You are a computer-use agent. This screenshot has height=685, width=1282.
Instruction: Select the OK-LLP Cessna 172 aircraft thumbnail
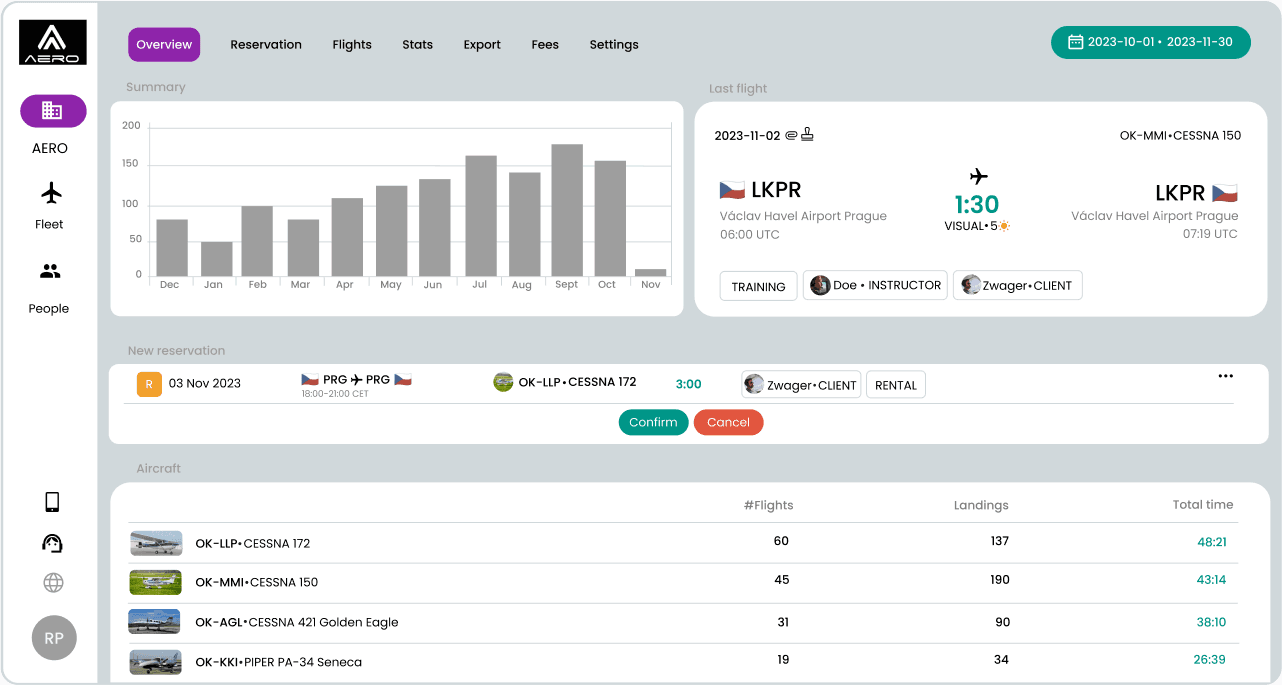(156, 543)
